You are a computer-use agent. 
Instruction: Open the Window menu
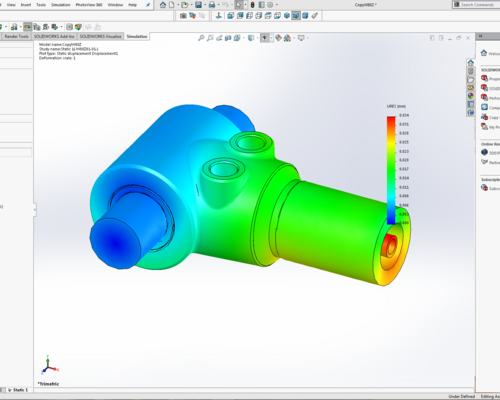tap(115, 5)
